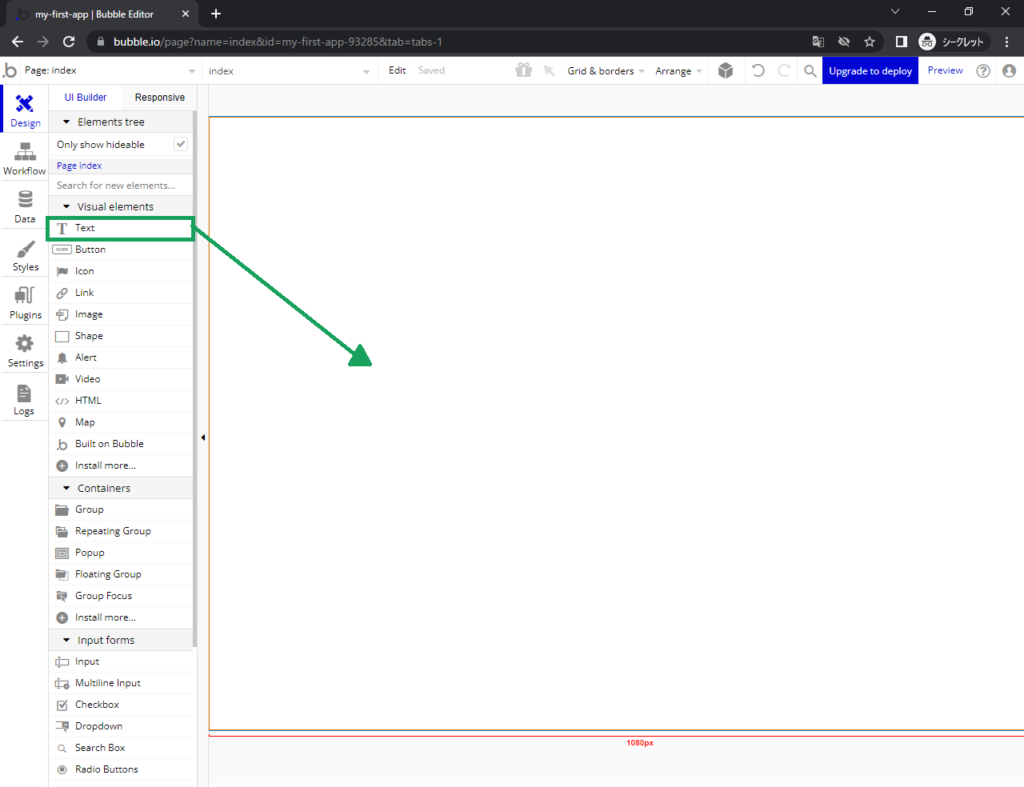Open the Settings gear in sidebar

[x=25, y=350]
